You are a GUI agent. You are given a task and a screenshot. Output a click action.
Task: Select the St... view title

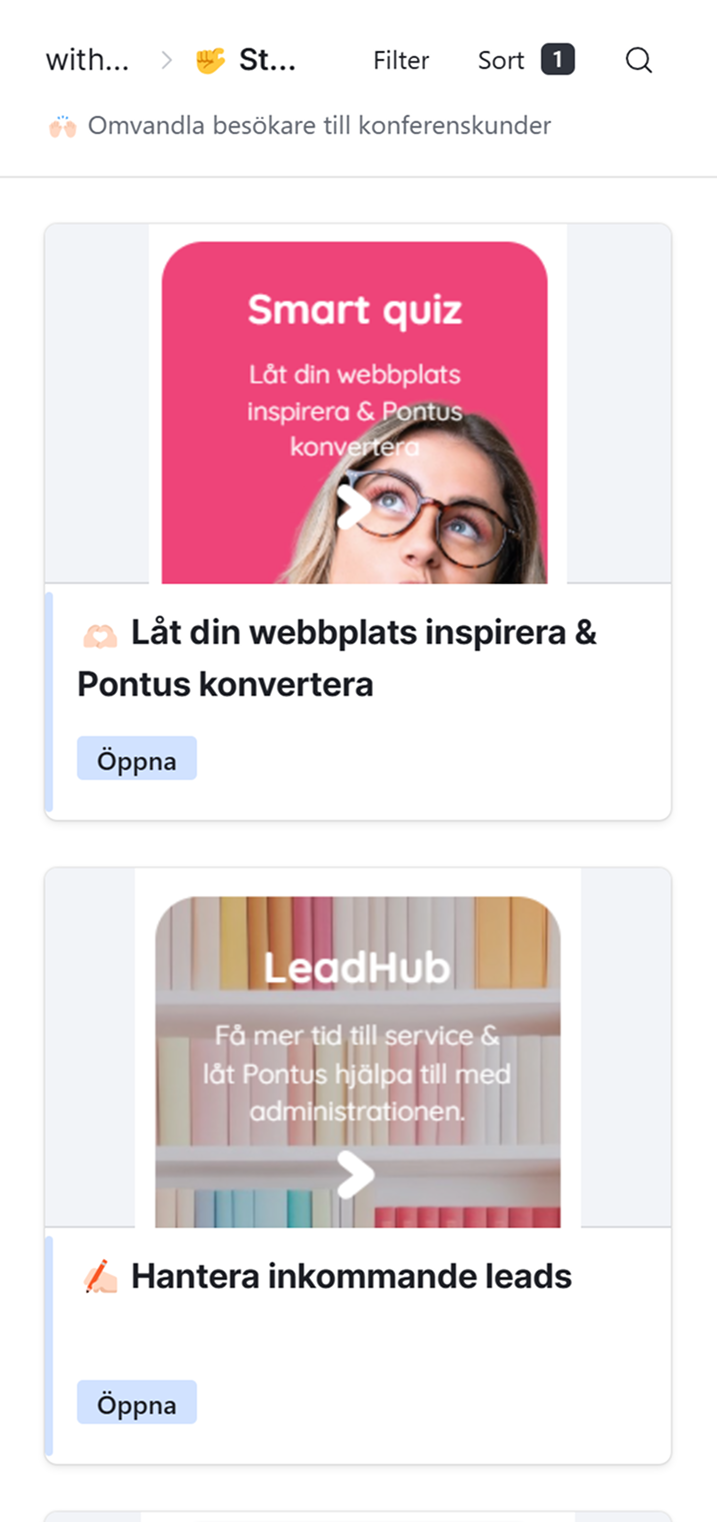click(x=267, y=61)
